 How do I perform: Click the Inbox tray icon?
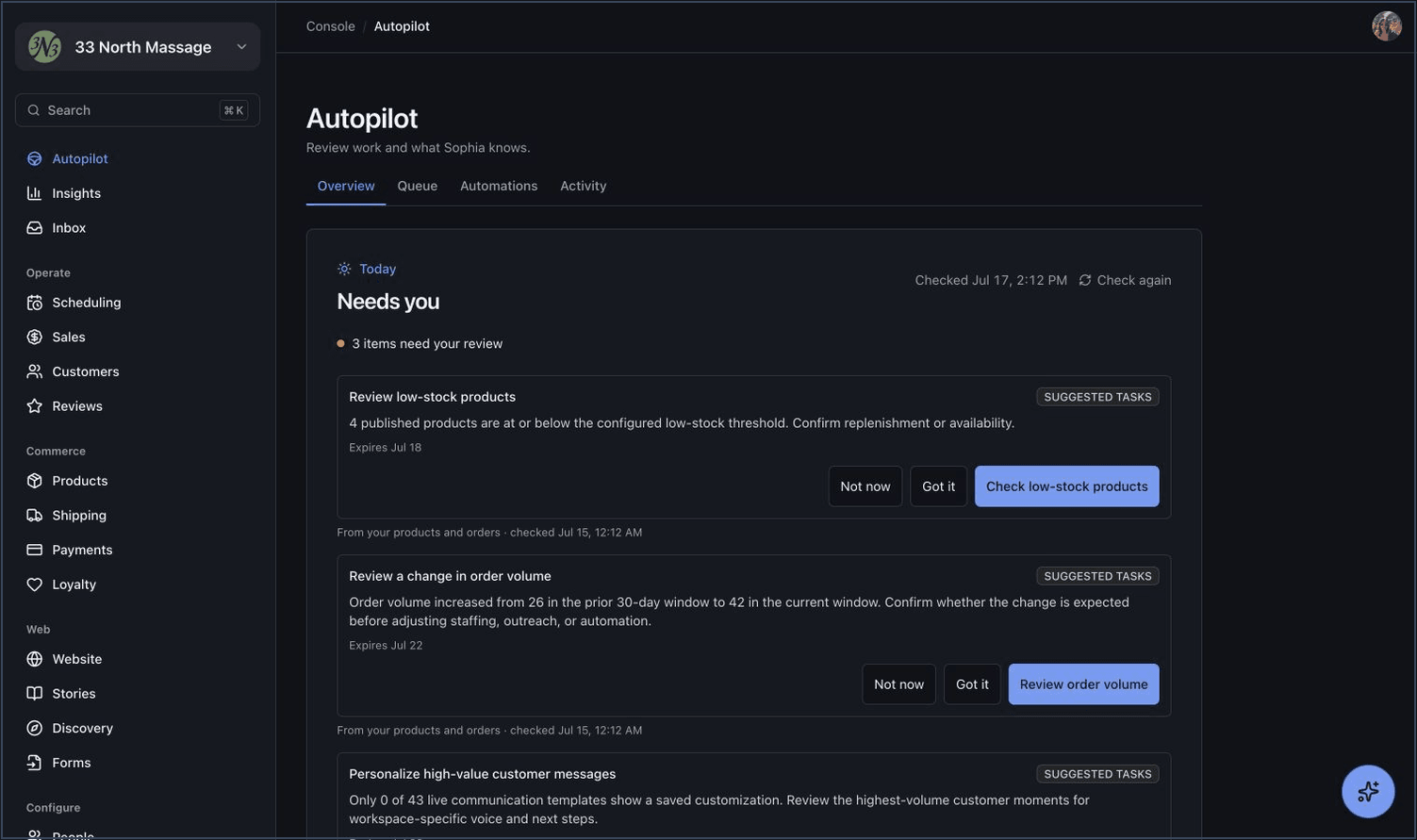35,228
